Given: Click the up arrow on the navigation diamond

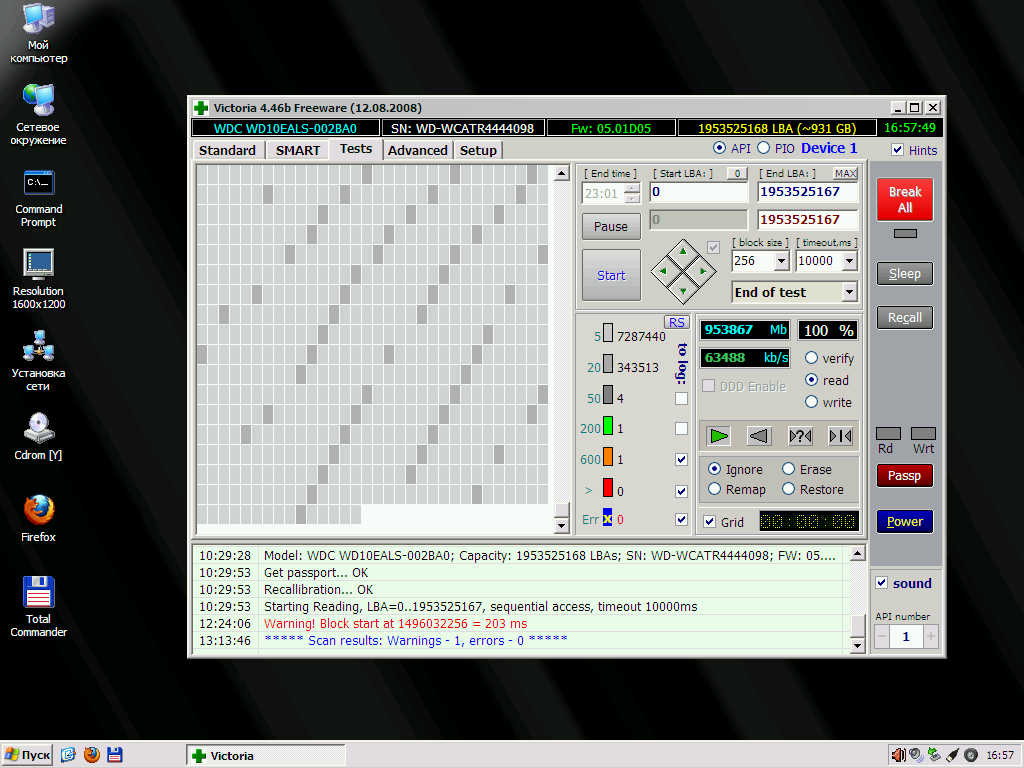Looking at the screenshot, I should [683, 249].
